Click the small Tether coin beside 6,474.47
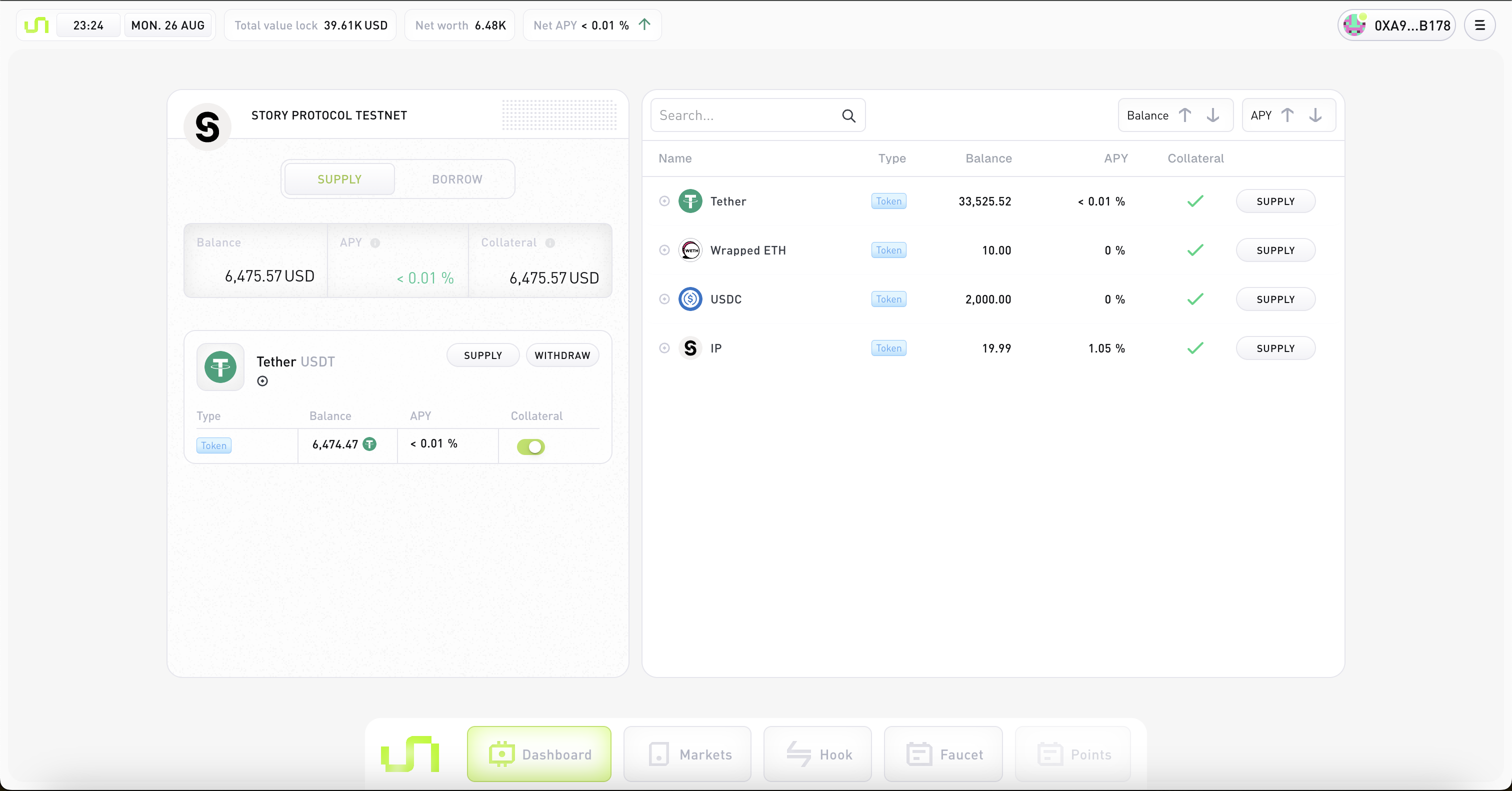The image size is (1512, 791). click(x=369, y=444)
